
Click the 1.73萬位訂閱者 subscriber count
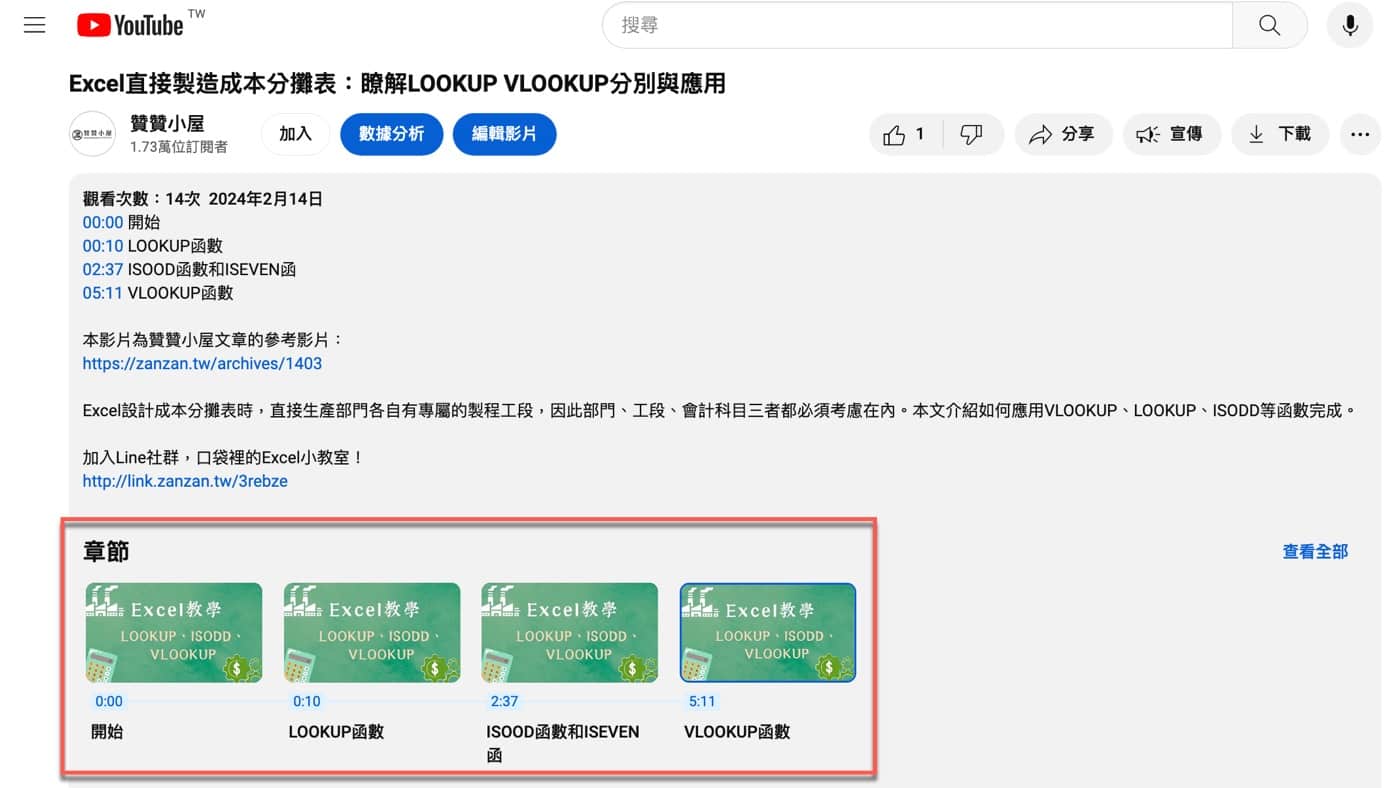[178, 147]
